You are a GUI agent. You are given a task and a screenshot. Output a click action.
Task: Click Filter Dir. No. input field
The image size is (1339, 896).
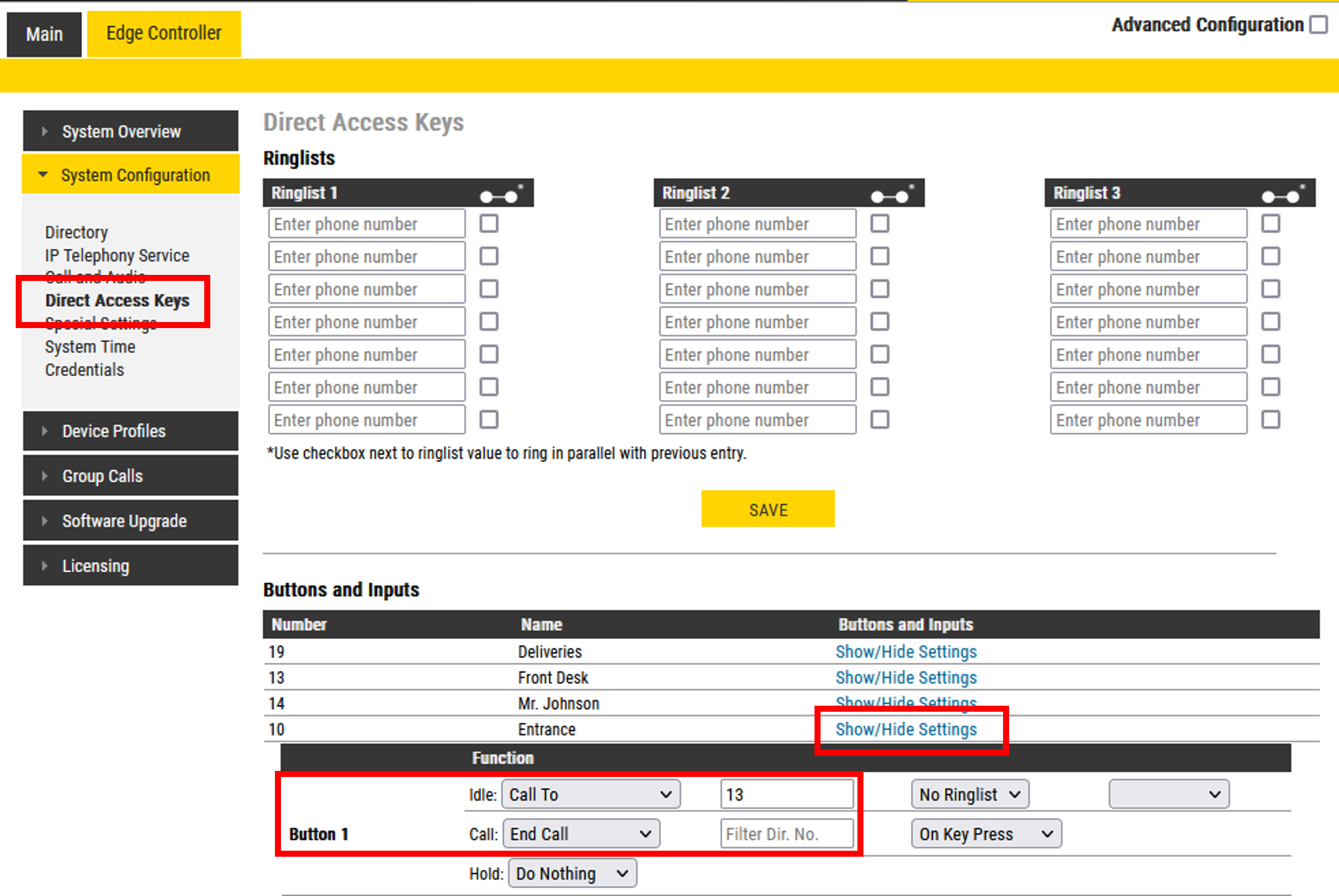pyautogui.click(x=786, y=834)
